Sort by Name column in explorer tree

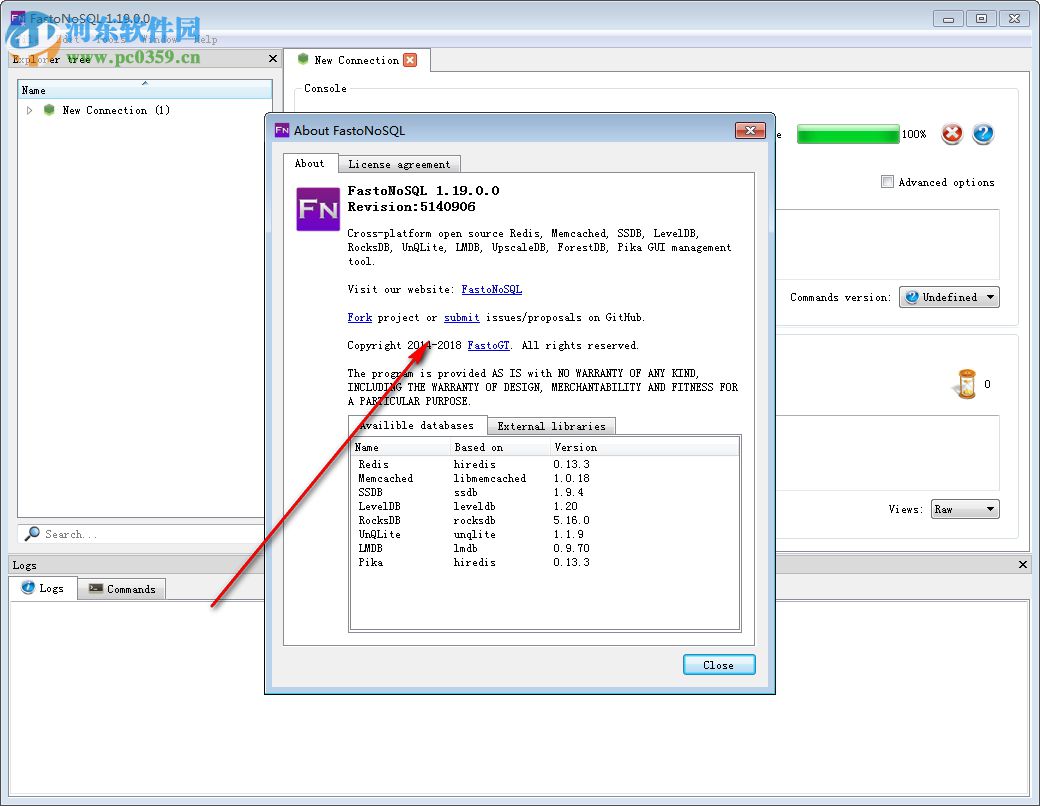pos(145,90)
